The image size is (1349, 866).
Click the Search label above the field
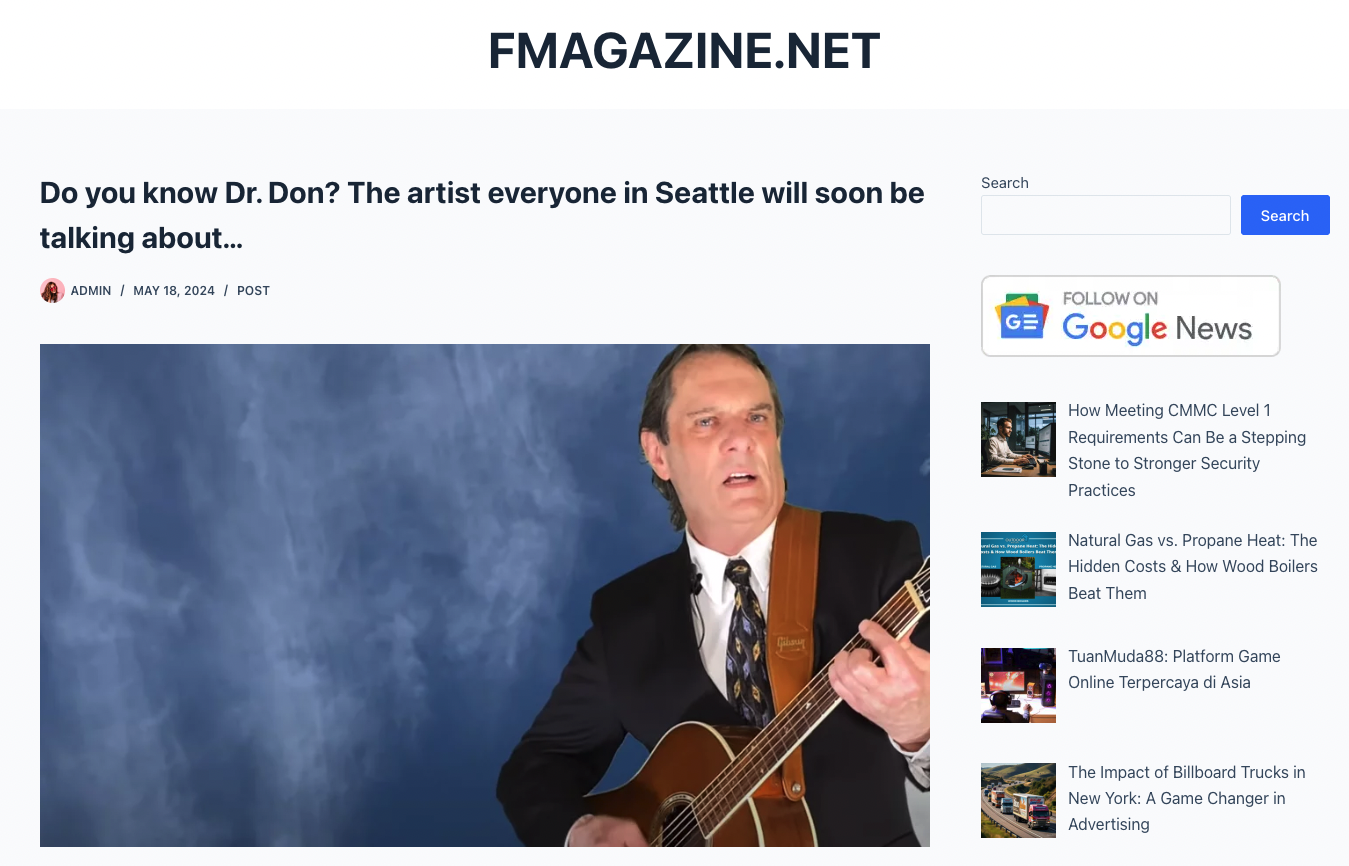click(x=1005, y=183)
